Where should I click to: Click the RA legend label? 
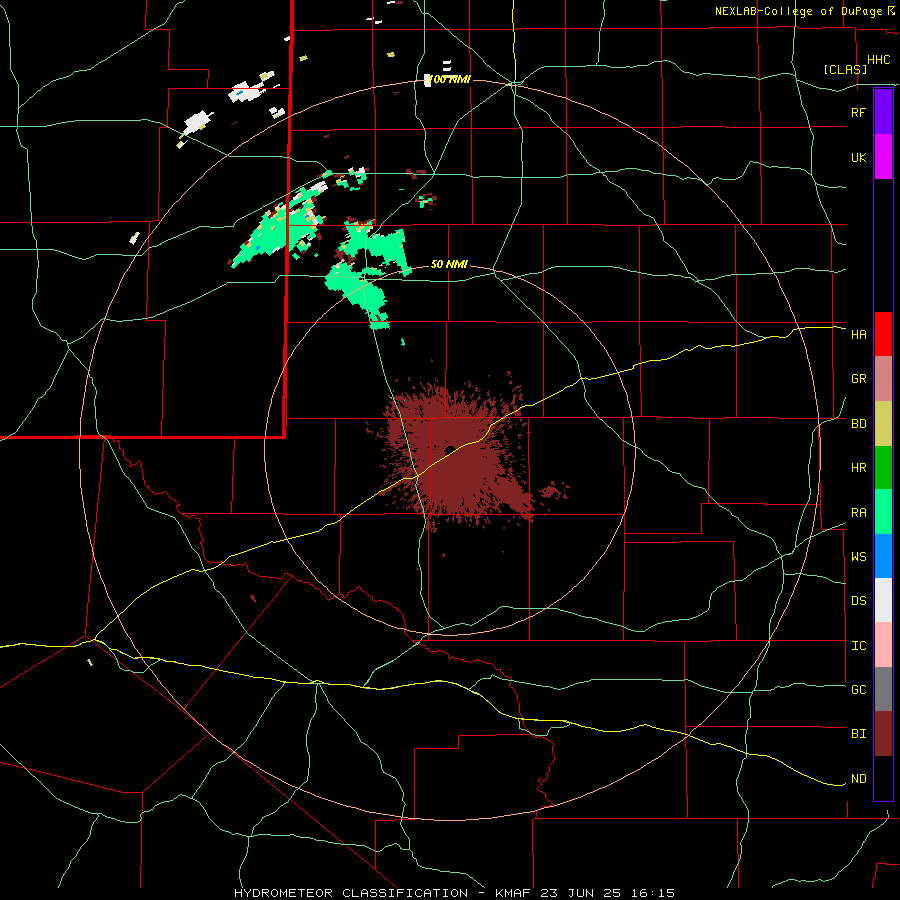(x=858, y=513)
